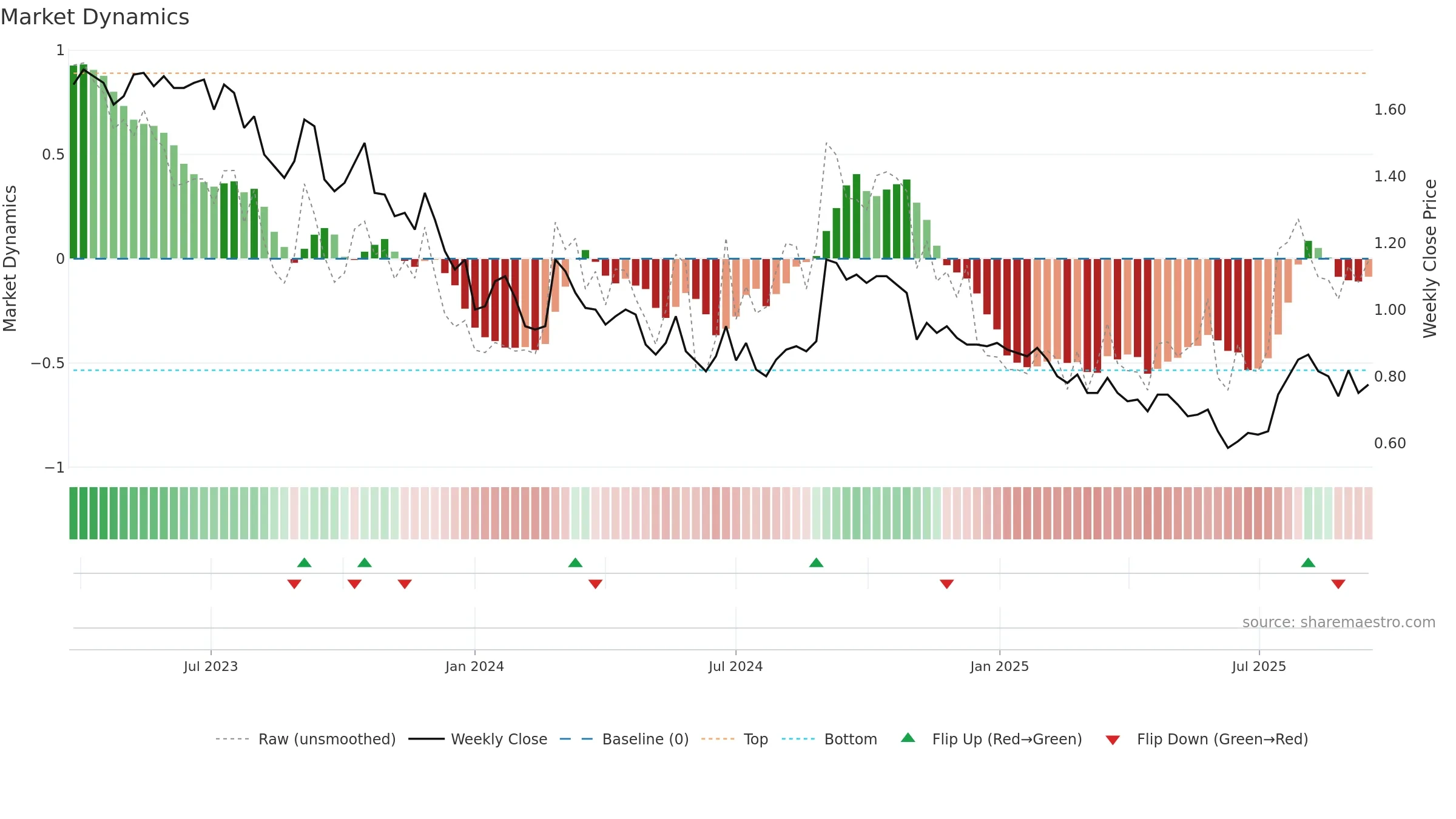
Task: Click the left axis tick label '0'
Action: (60, 259)
